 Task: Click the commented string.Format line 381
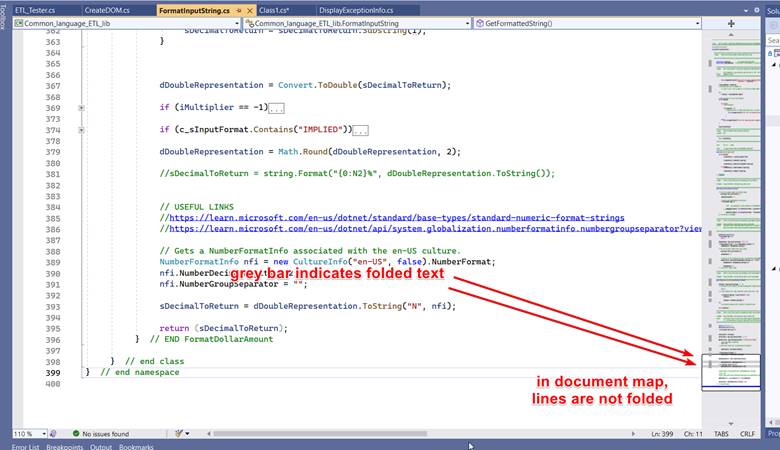tap(357, 174)
